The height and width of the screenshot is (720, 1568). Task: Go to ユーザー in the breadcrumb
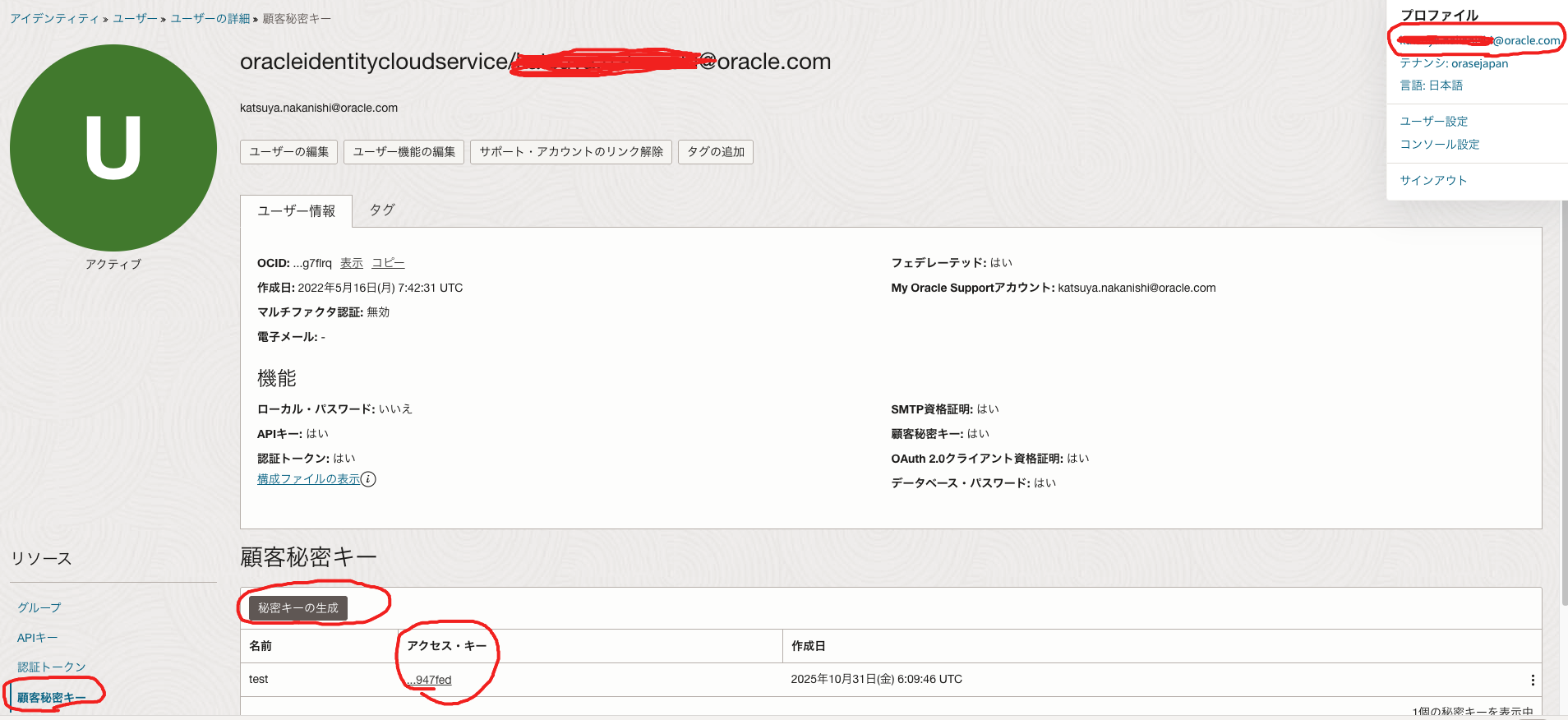(135, 18)
